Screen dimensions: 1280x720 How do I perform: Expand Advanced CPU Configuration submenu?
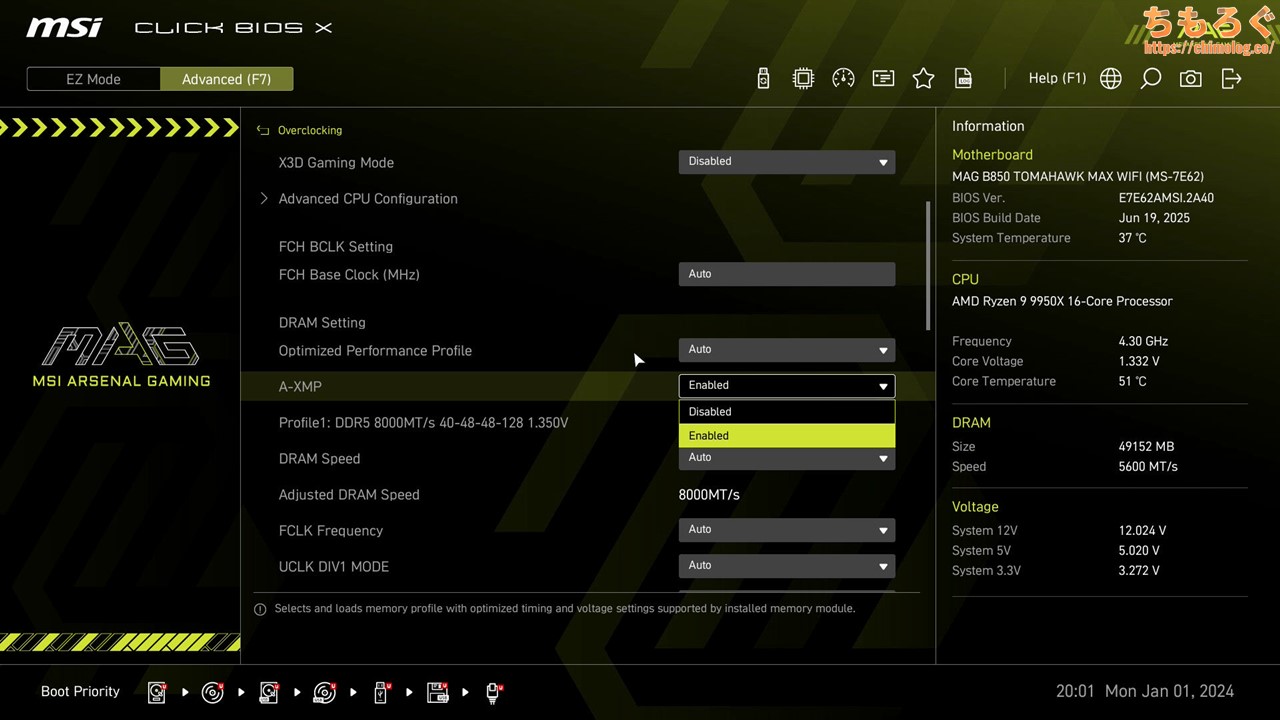click(367, 199)
